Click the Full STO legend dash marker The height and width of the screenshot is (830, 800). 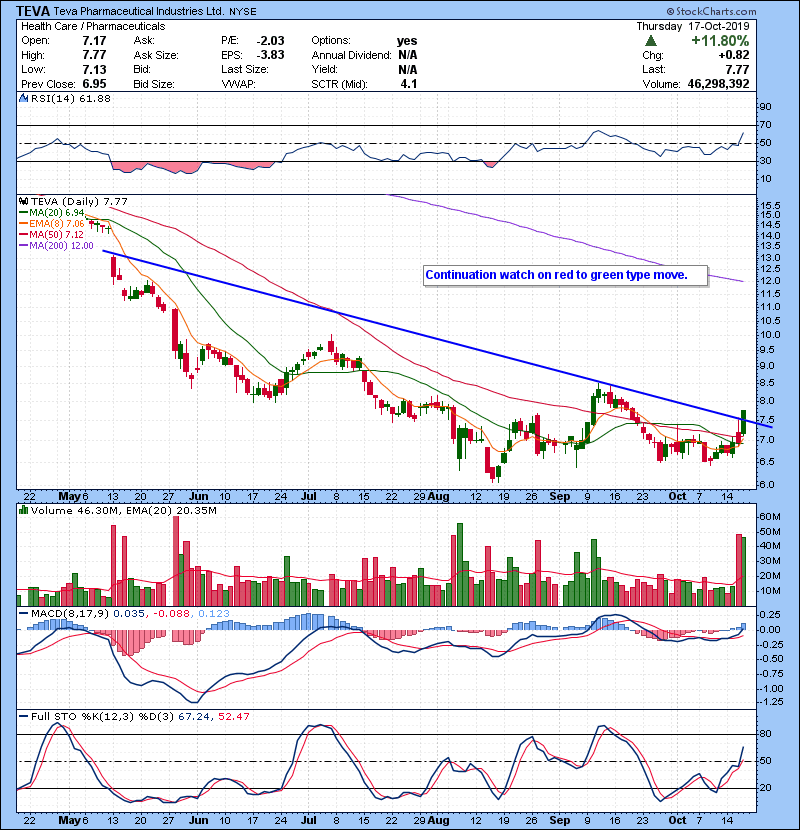(x=24, y=716)
